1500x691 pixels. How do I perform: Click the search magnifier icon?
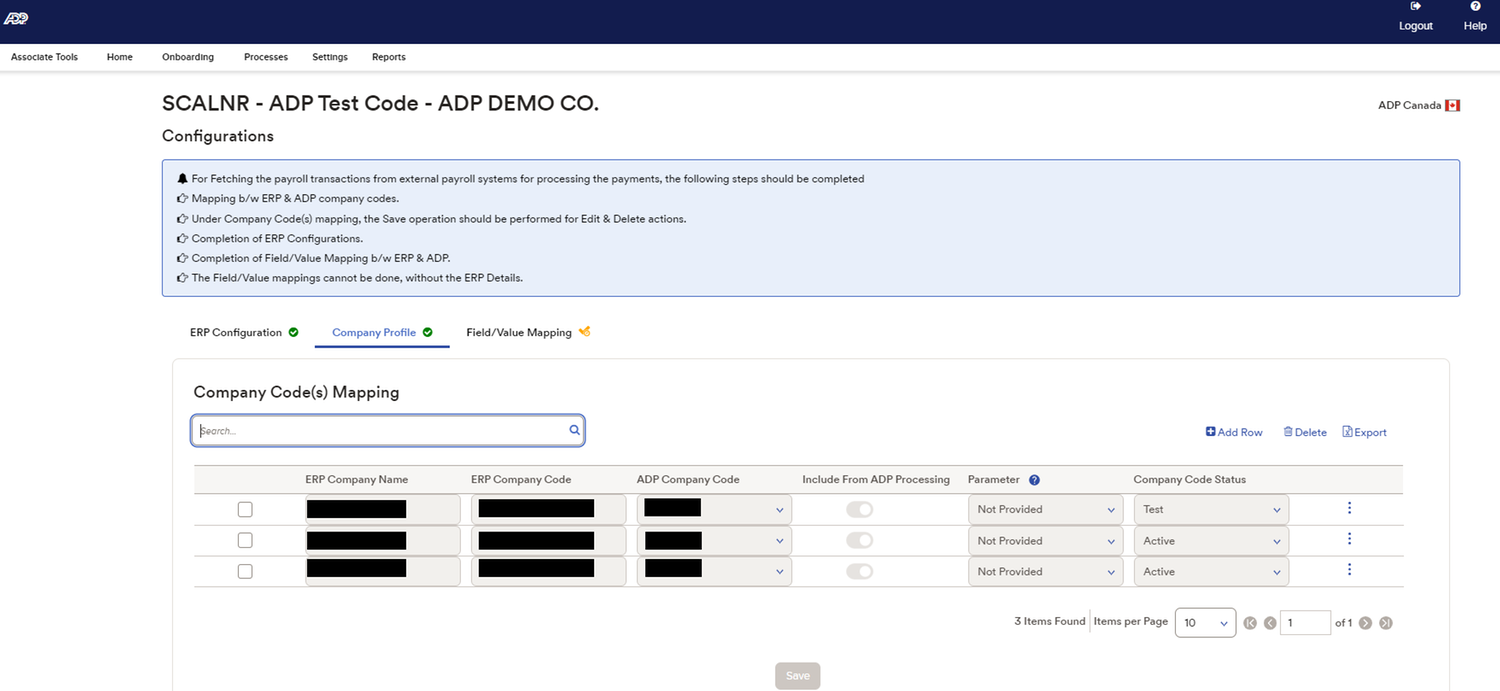[x=574, y=429]
